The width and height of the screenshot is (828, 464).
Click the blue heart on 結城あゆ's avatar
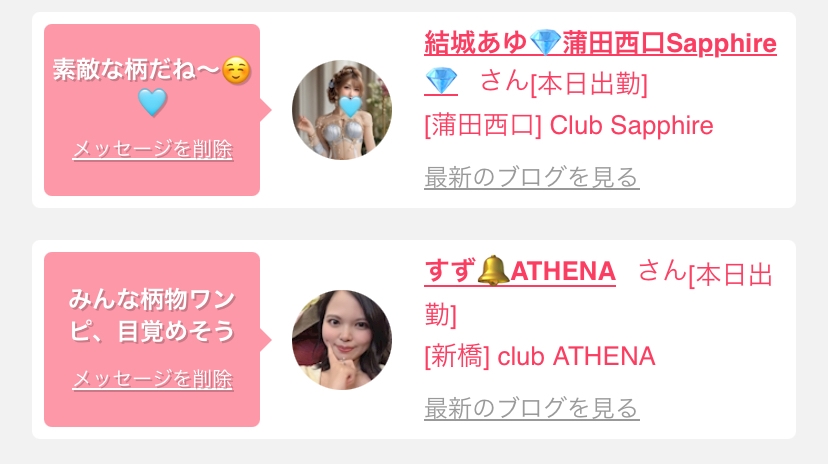(x=350, y=107)
